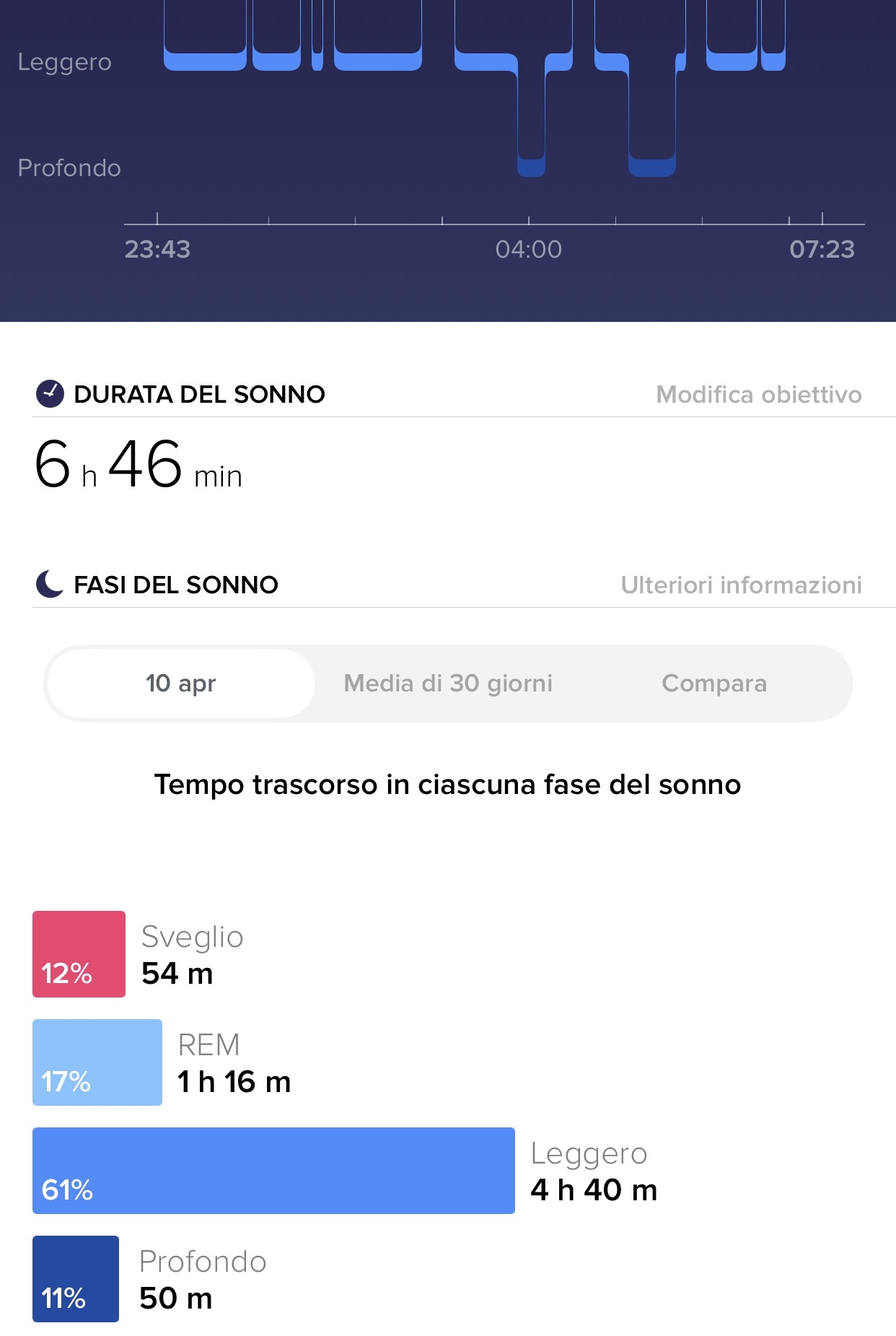Switch to the Compara tab
This screenshot has height=1336, width=896.
[x=714, y=684]
